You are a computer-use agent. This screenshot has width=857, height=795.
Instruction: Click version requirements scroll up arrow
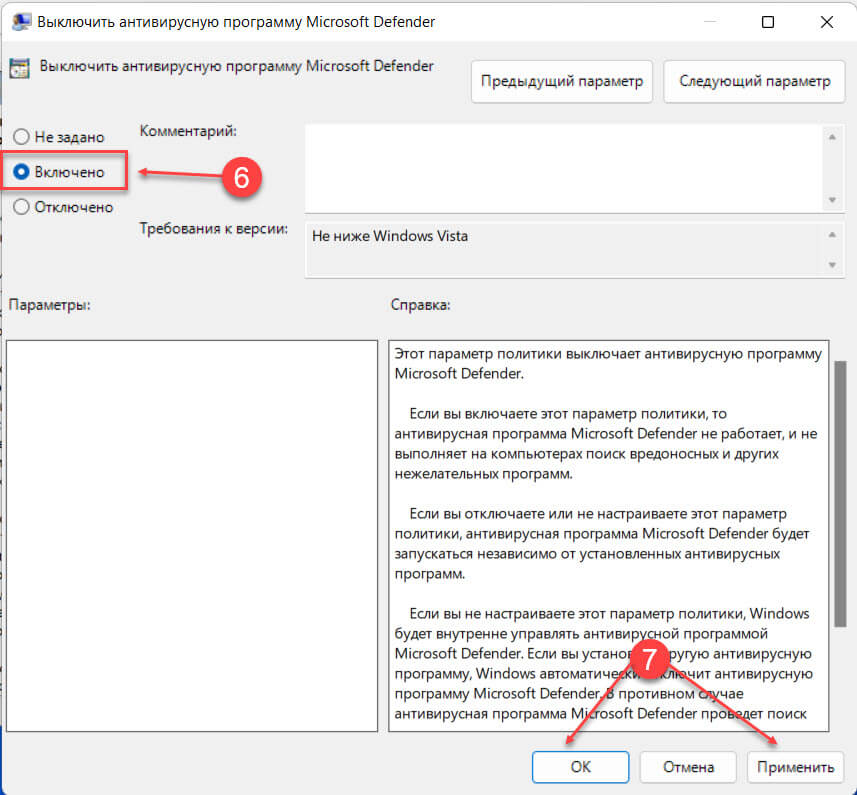click(832, 234)
